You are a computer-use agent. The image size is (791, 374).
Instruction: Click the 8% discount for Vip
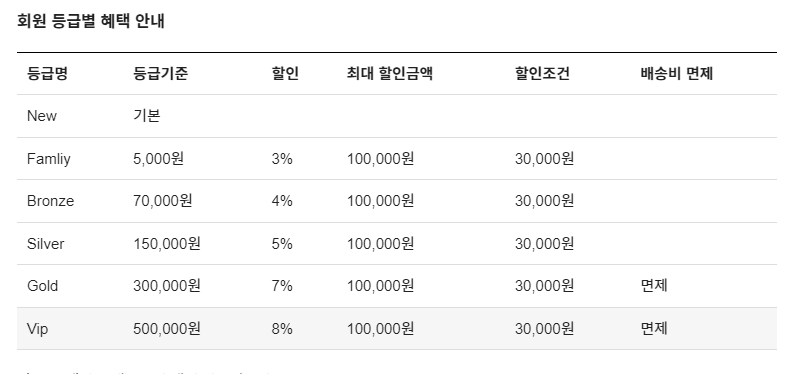282,329
